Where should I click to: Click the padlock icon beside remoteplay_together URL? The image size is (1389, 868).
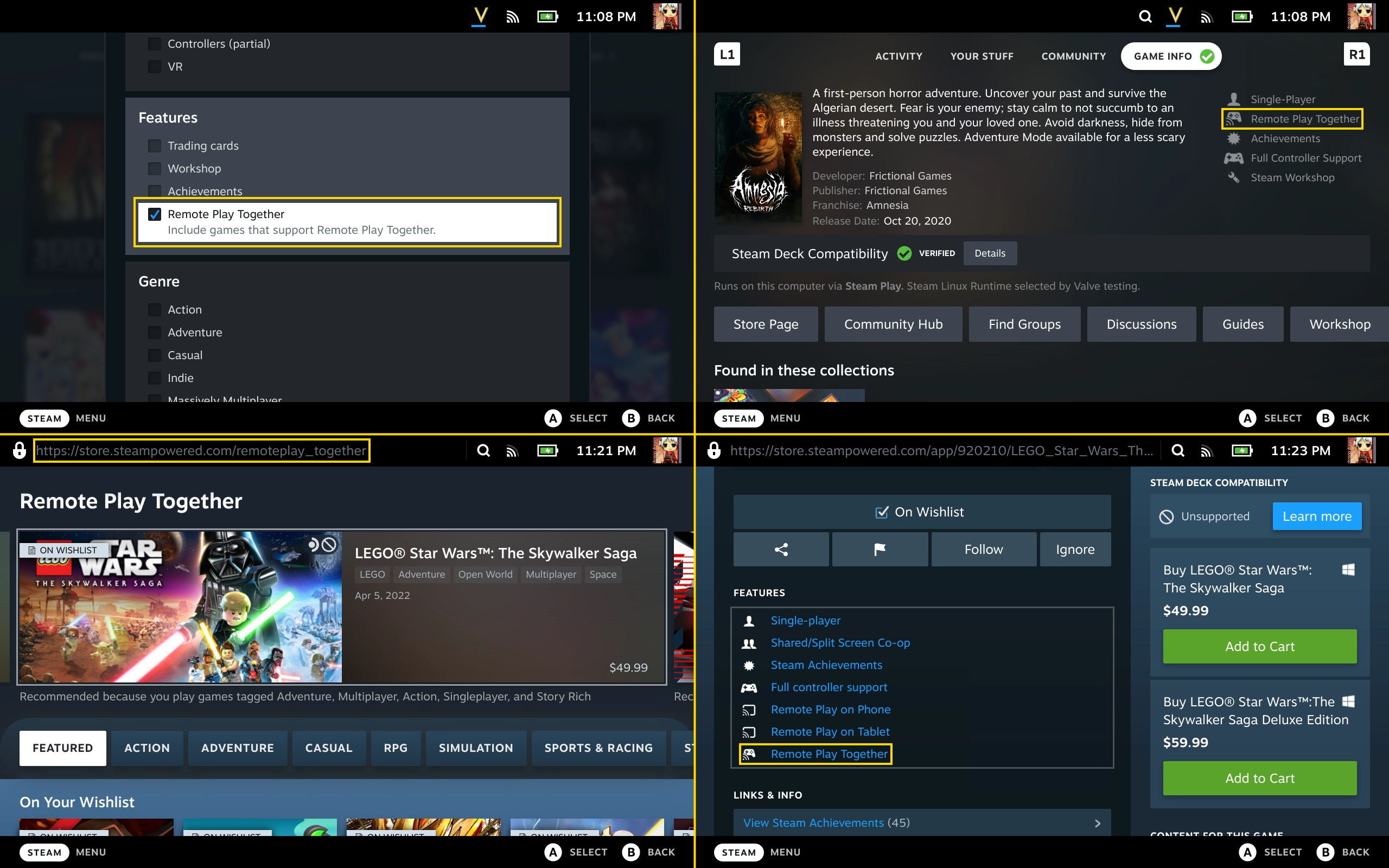tap(20, 451)
